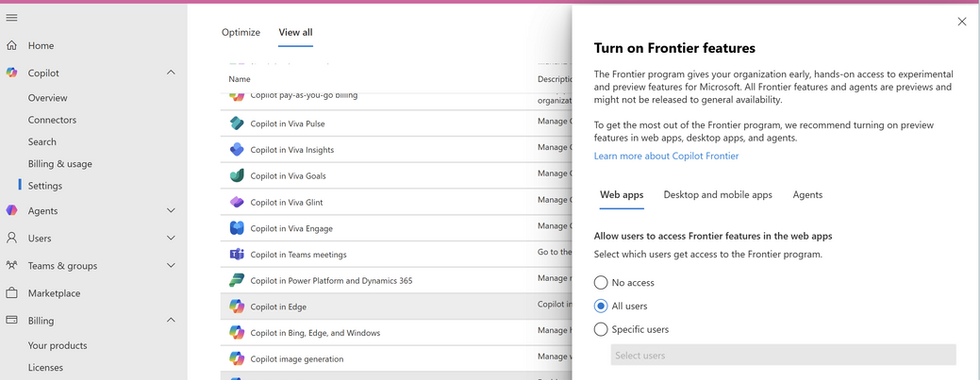Screen dimensions: 980x380
Task: Open the hamburger navigation menu icon
Action: click(x=11, y=18)
